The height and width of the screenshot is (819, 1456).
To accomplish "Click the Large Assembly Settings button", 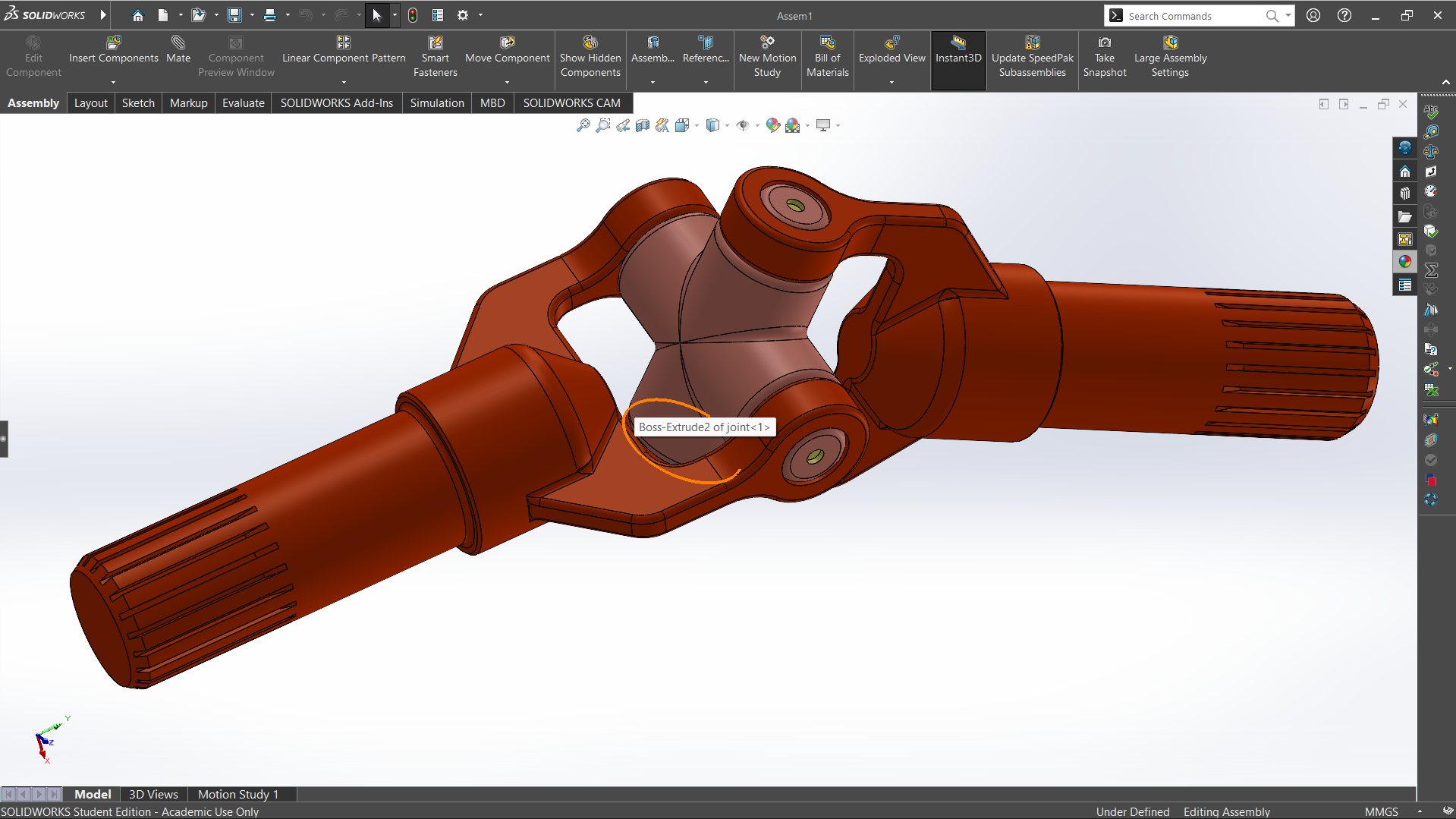I will 1170,56.
